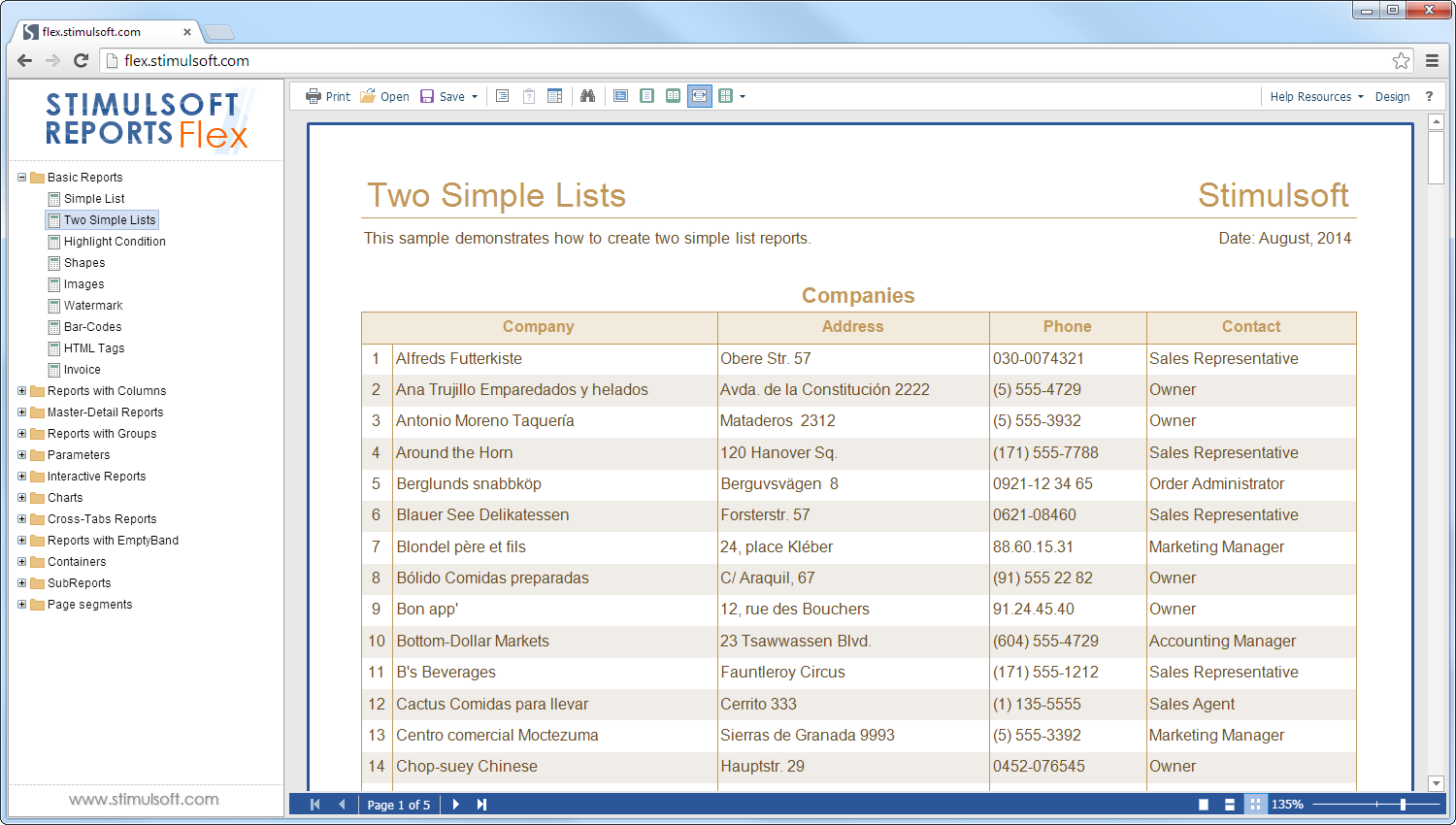Open the Watermark report
The height and width of the screenshot is (825, 1456).
pos(85,306)
